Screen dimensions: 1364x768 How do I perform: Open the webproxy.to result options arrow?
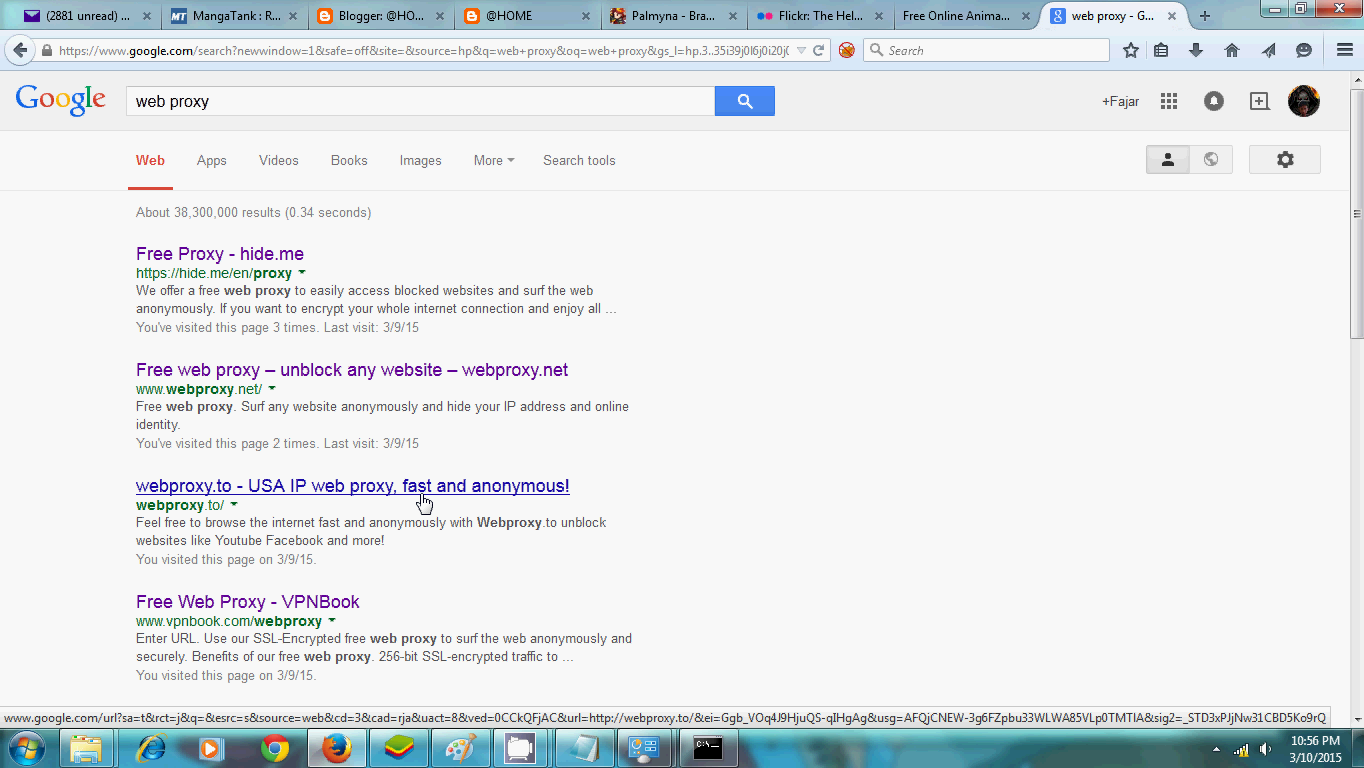234,505
